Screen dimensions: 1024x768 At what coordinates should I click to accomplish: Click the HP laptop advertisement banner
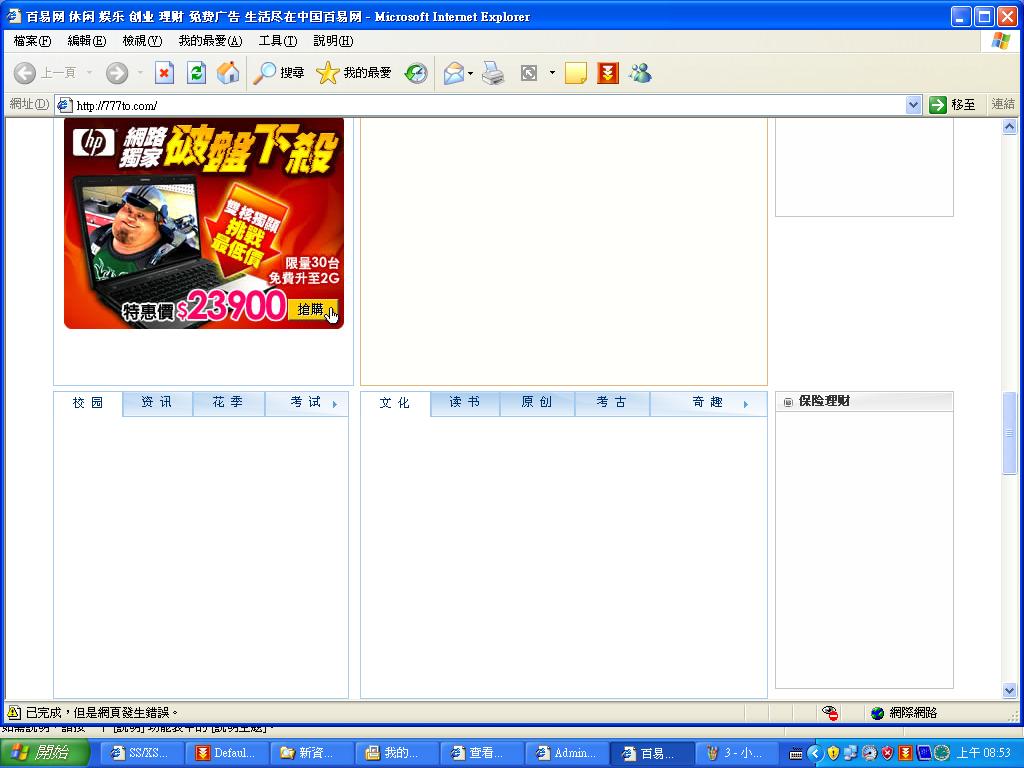(x=204, y=223)
